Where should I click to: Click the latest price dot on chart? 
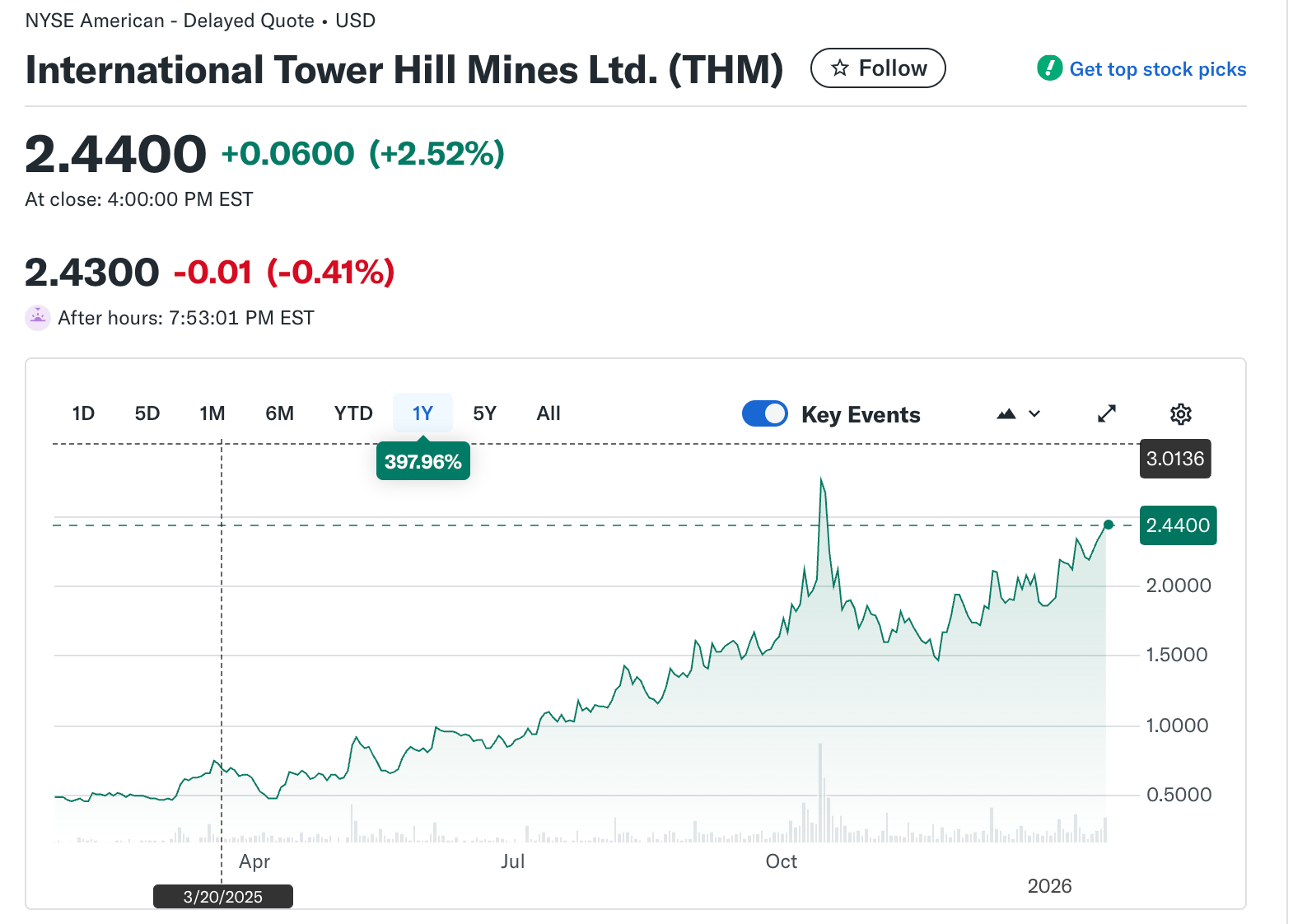(1109, 525)
